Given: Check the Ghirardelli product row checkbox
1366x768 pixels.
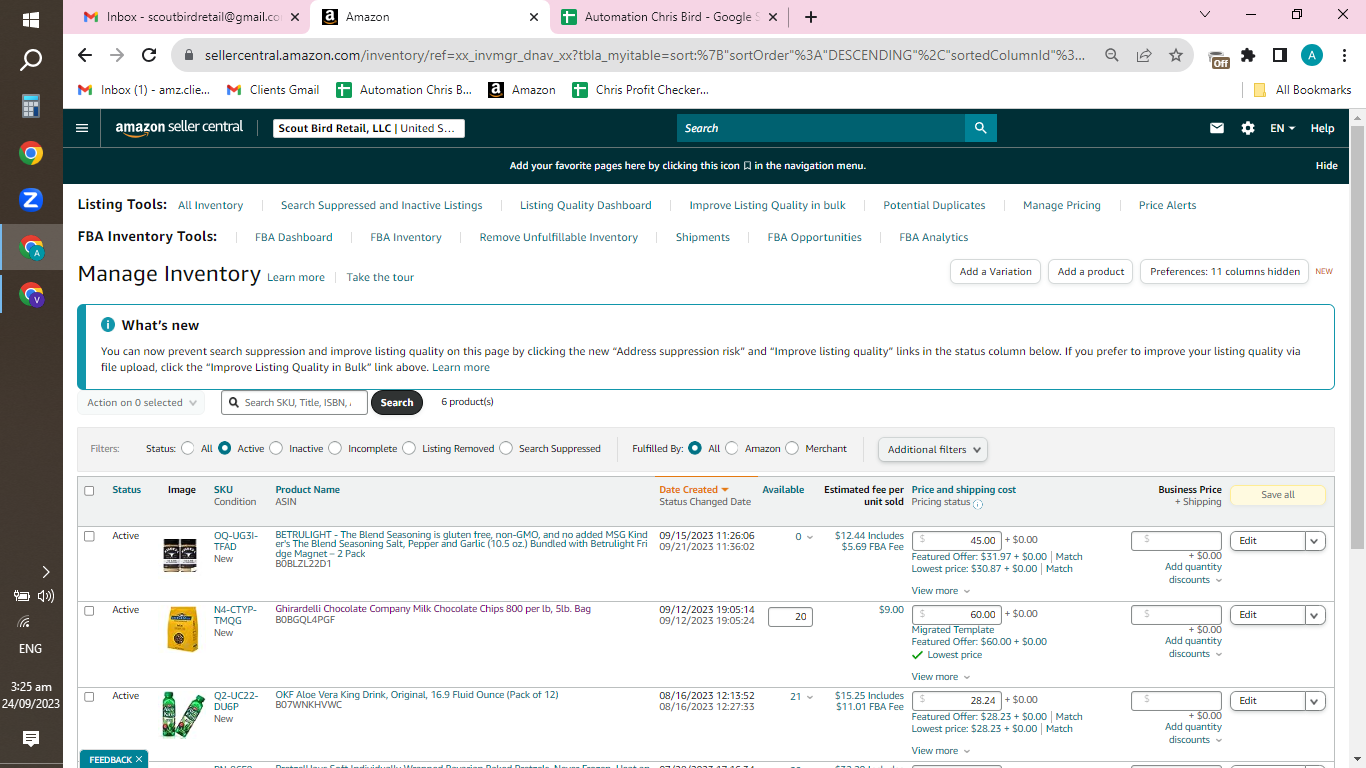Looking at the screenshot, I should click(89, 610).
